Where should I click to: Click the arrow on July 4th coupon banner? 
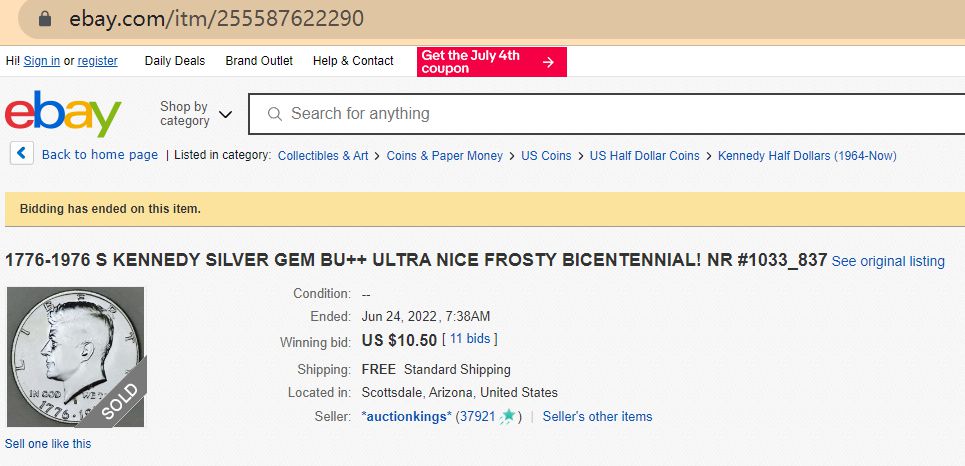click(548, 62)
